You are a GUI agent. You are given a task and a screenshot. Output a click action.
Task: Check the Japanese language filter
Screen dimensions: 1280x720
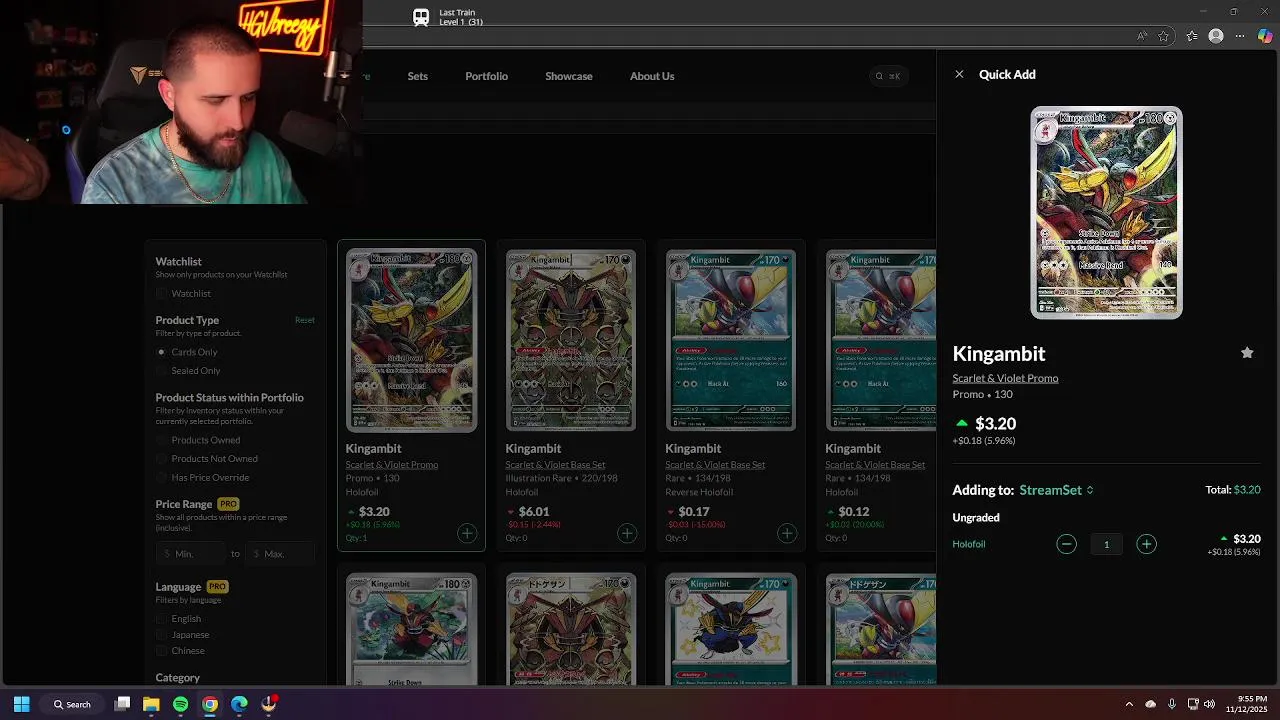pyautogui.click(x=162, y=635)
